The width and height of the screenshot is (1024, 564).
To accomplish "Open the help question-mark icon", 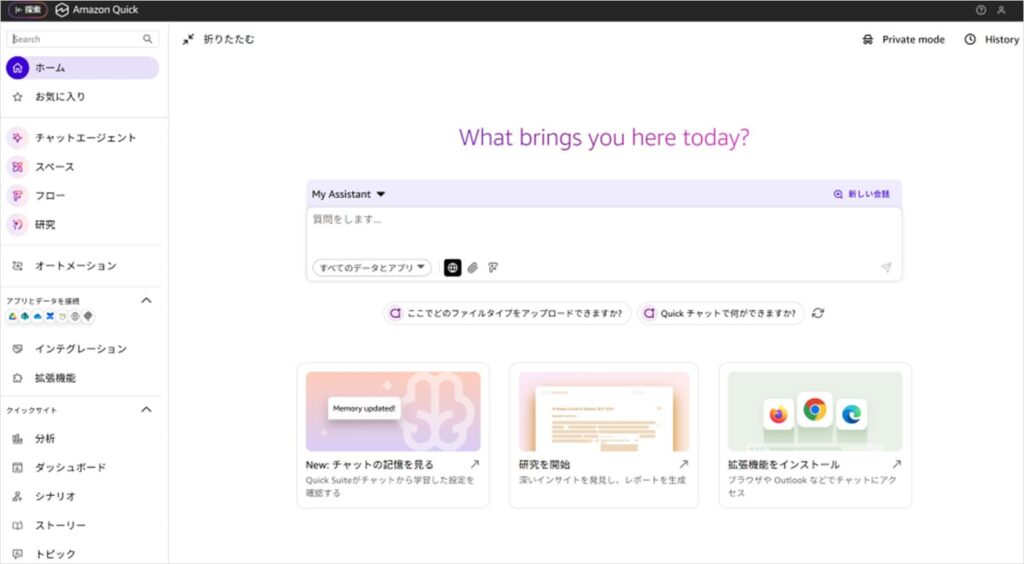I will tap(980, 10).
